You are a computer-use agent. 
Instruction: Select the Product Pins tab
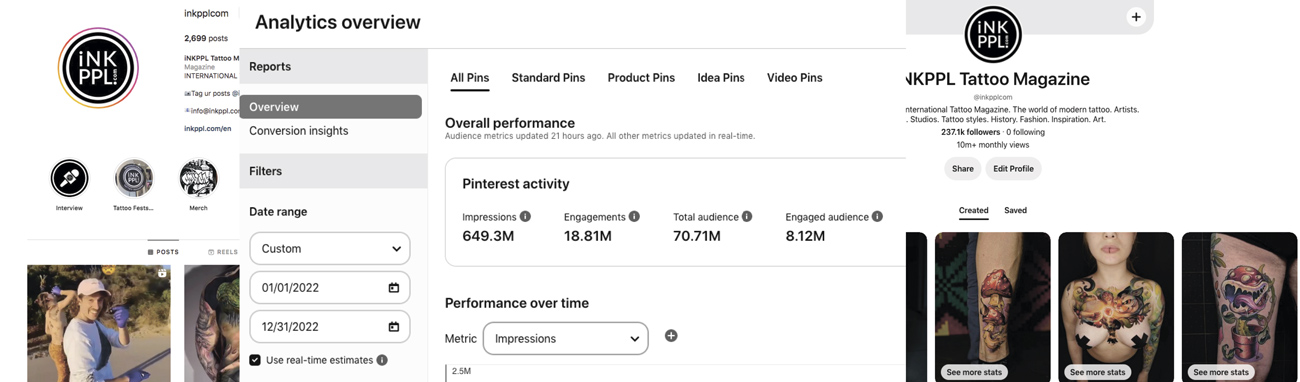(641, 78)
